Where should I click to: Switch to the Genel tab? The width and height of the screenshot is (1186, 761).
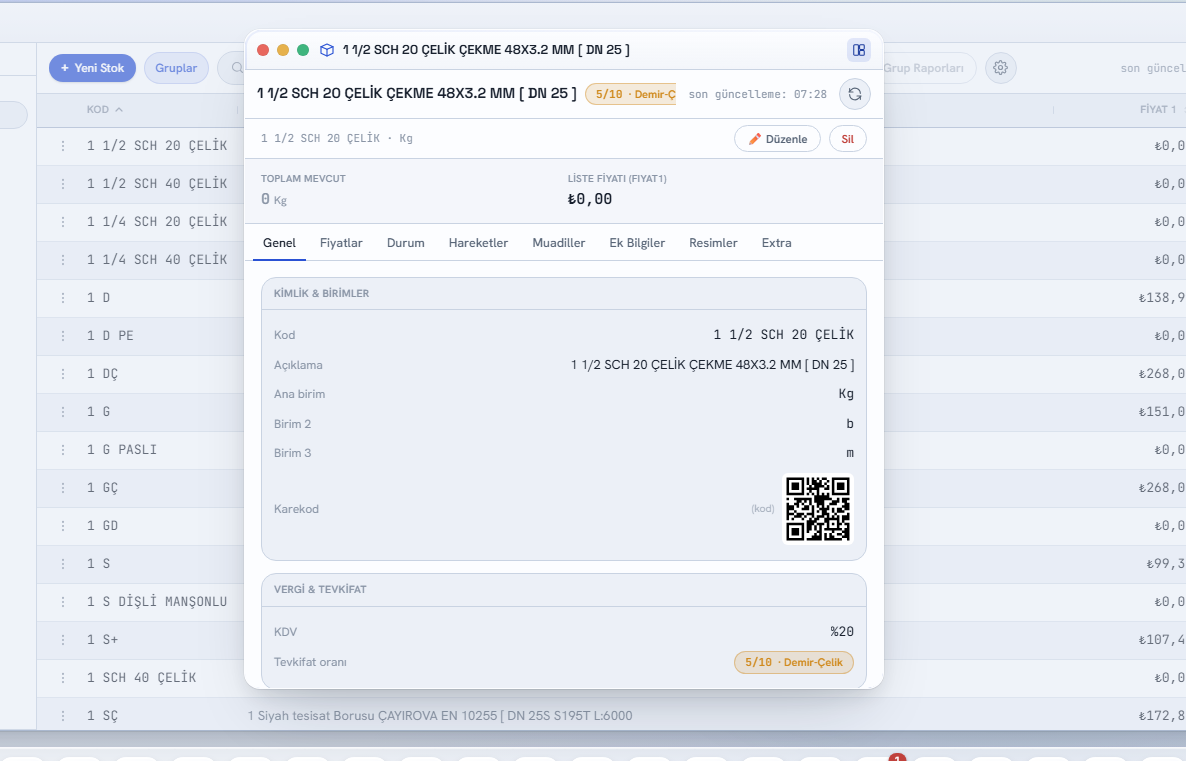(x=279, y=243)
